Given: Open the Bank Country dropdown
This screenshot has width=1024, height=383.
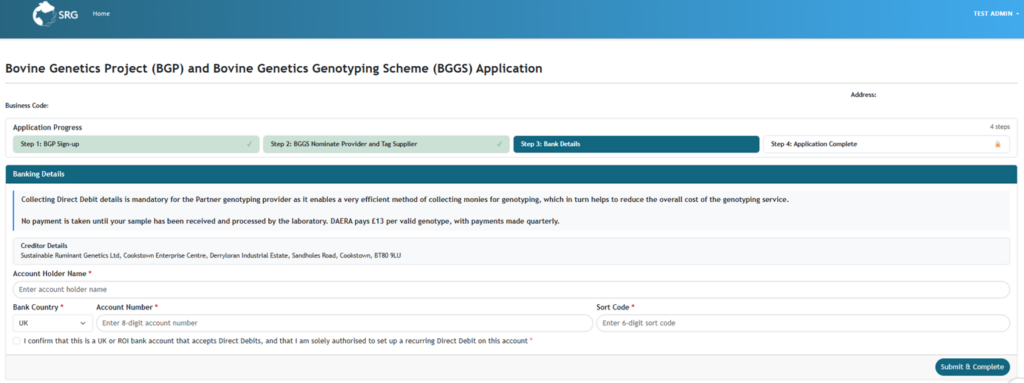Looking at the screenshot, I should pos(52,323).
